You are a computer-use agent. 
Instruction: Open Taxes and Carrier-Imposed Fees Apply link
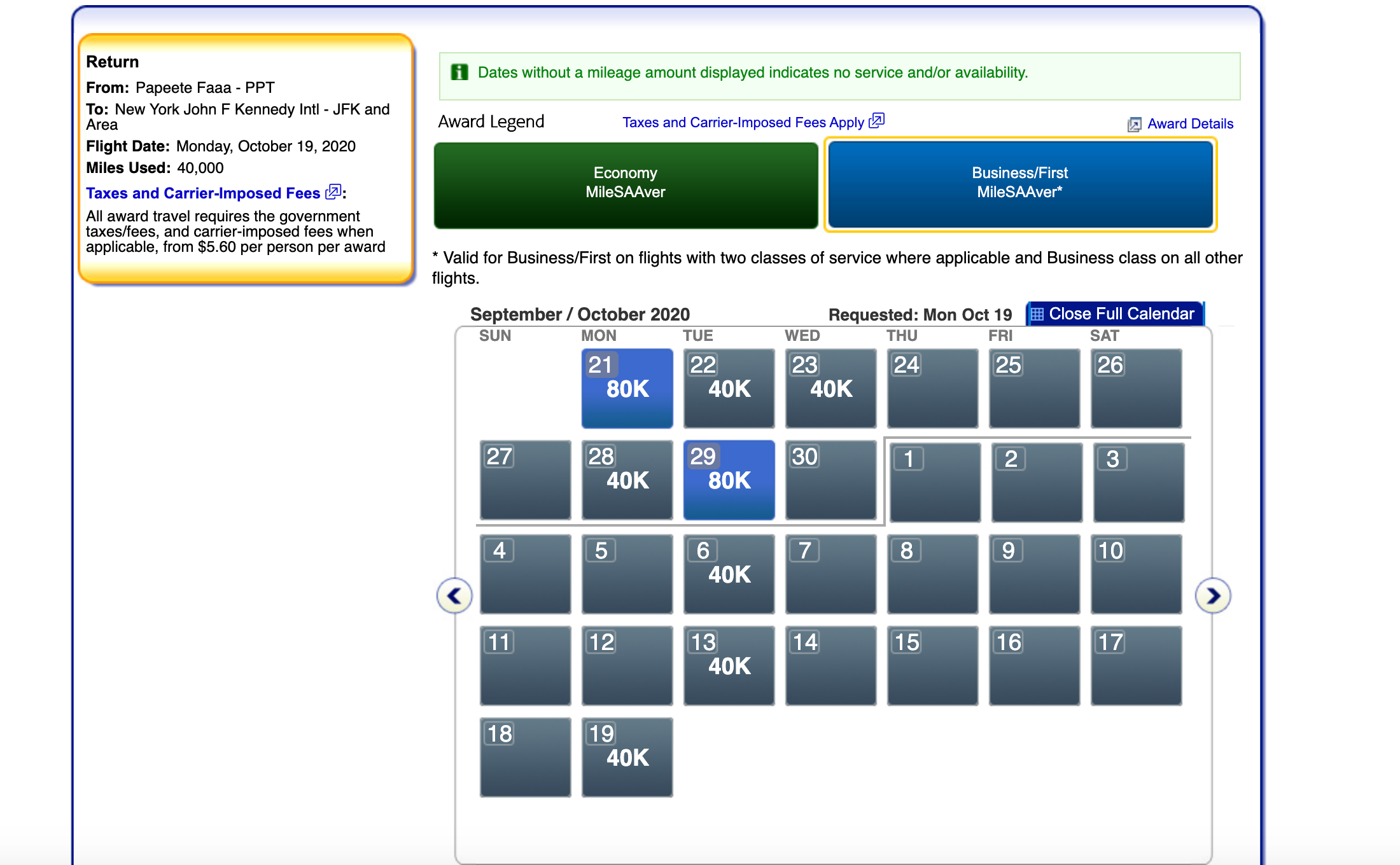pyautogui.click(x=743, y=122)
